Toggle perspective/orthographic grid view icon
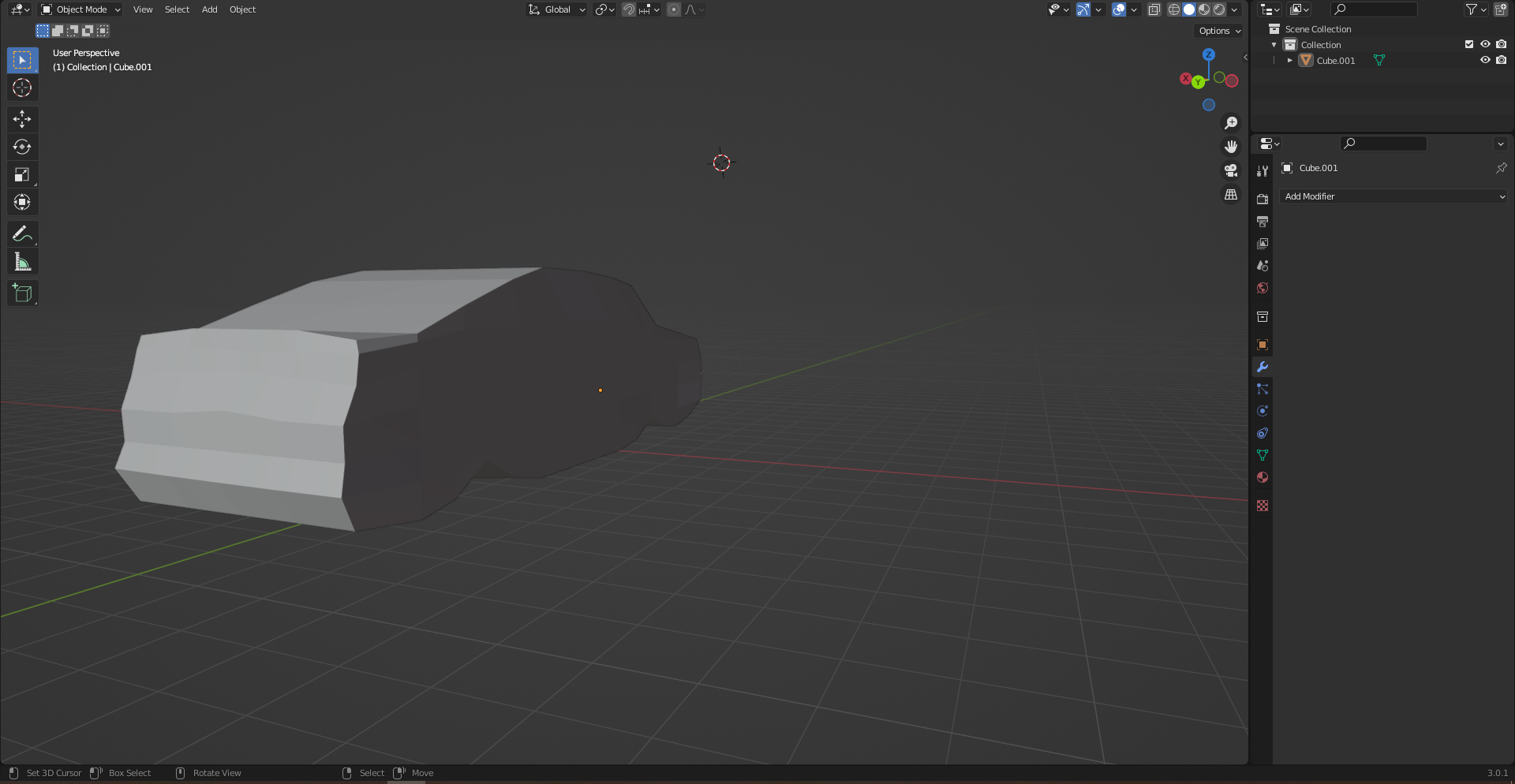This screenshot has height=784, width=1515. click(x=1231, y=194)
